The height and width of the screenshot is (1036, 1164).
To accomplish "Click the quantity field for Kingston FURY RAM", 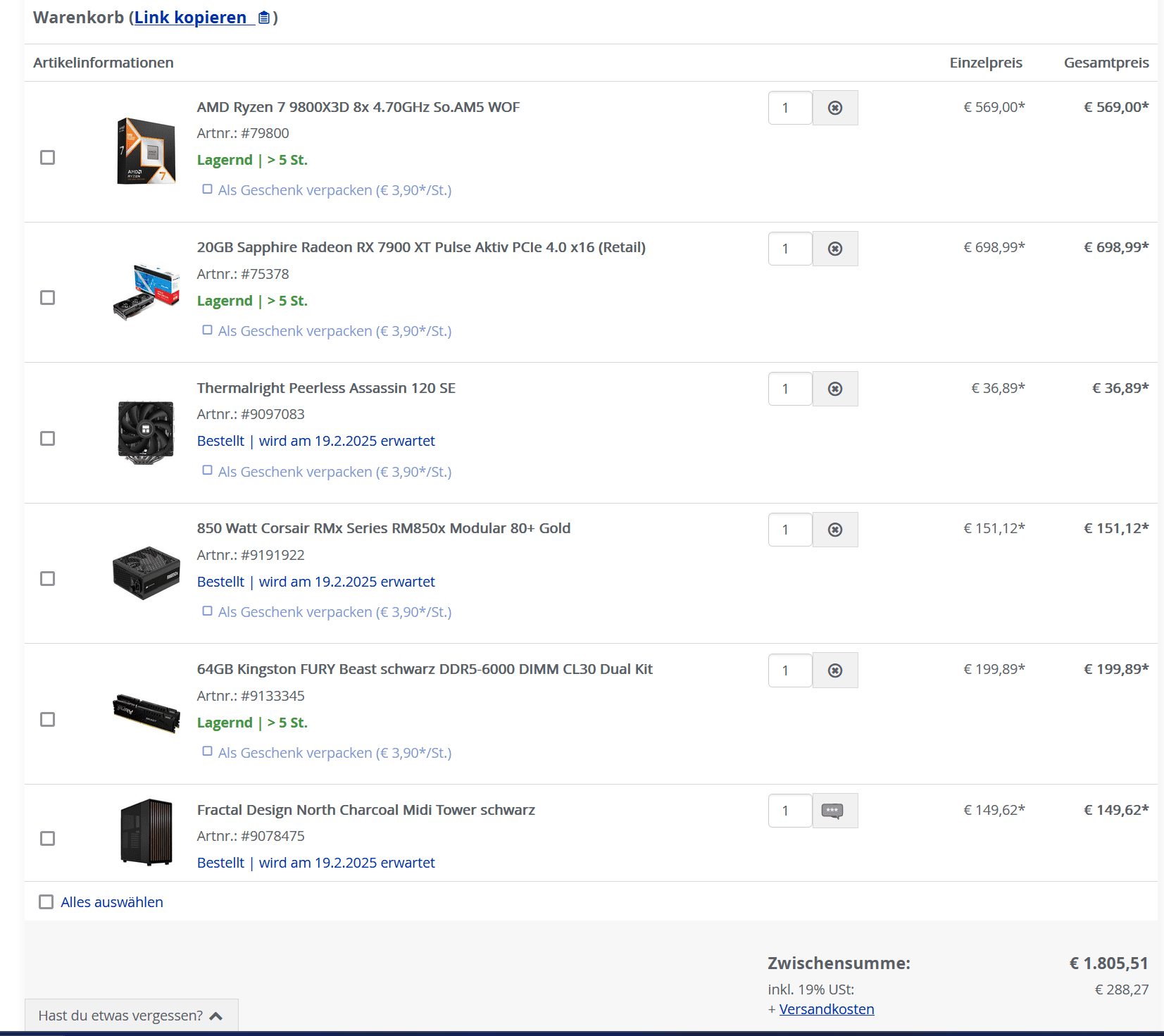I will pyautogui.click(x=790, y=670).
